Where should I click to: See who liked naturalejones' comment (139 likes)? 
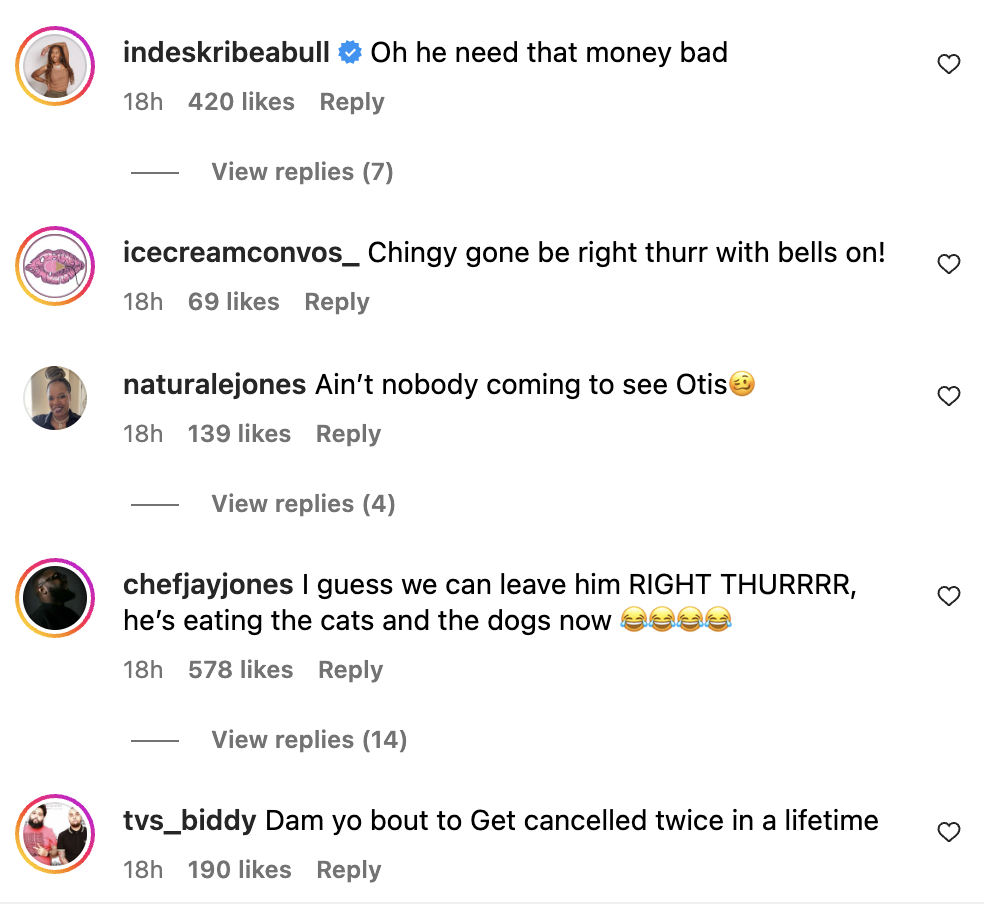pyautogui.click(x=239, y=434)
